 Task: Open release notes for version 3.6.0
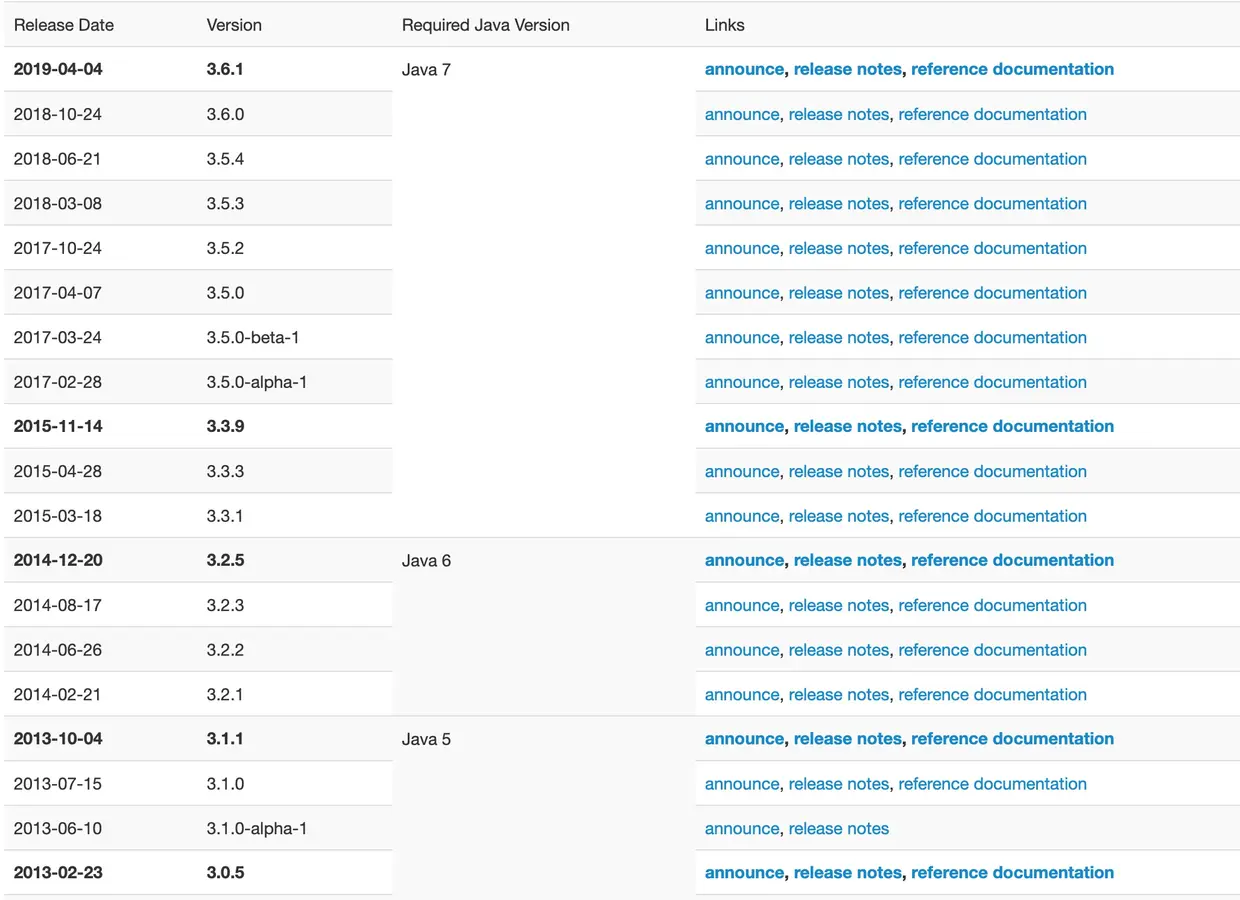(839, 114)
